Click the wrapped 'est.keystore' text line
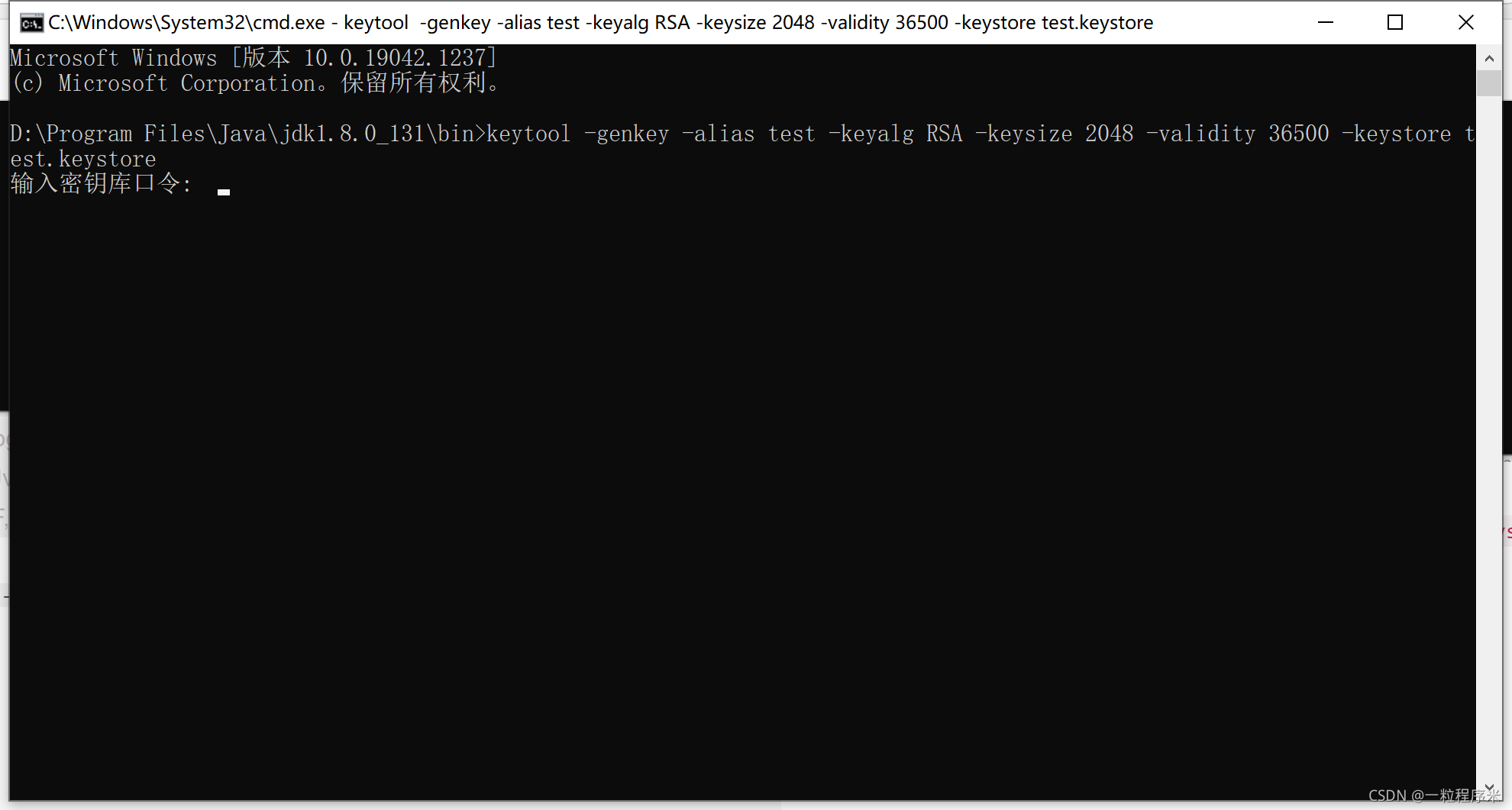 click(x=82, y=159)
